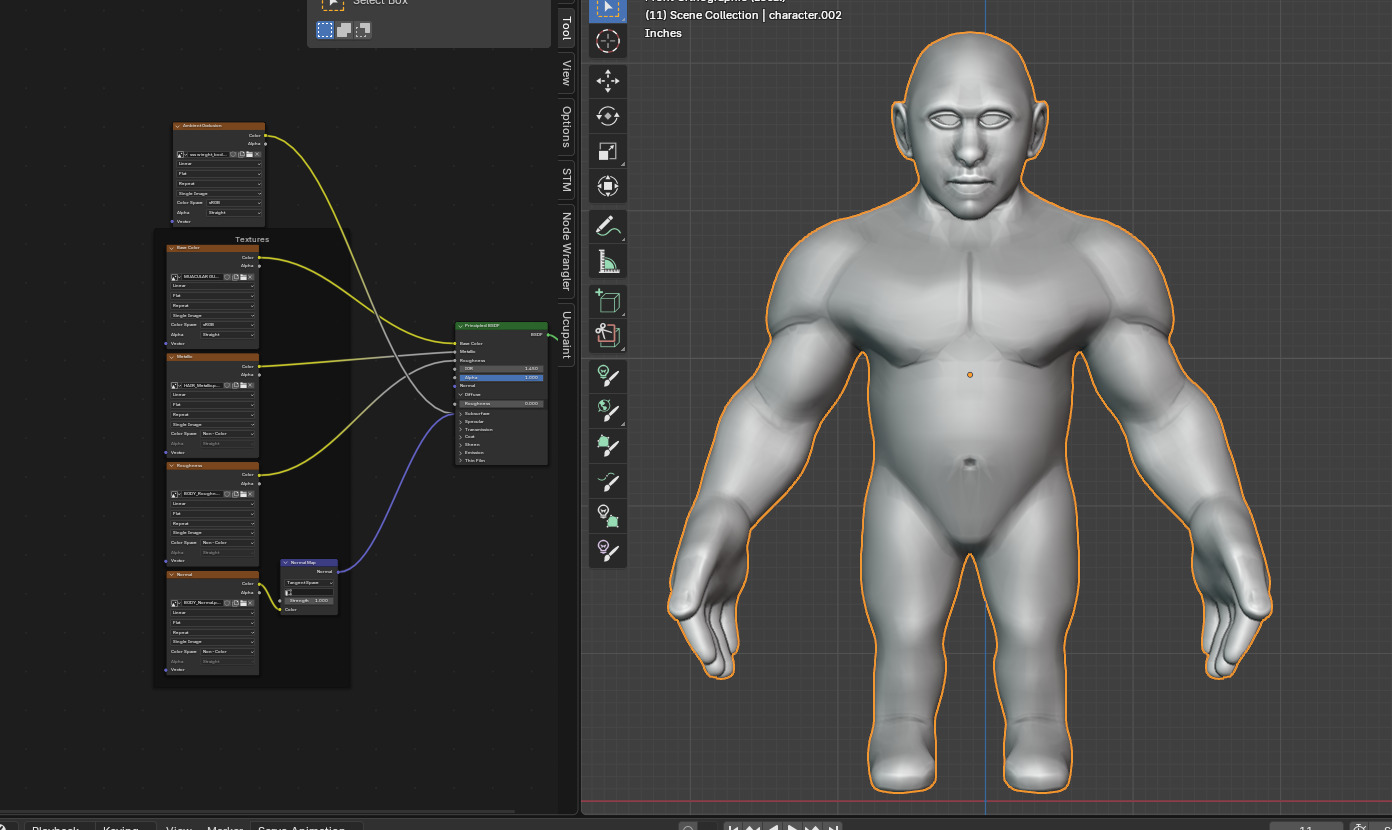The image size is (1392, 830).
Task: Create new image copy in Base Color node
Action: pos(235,277)
